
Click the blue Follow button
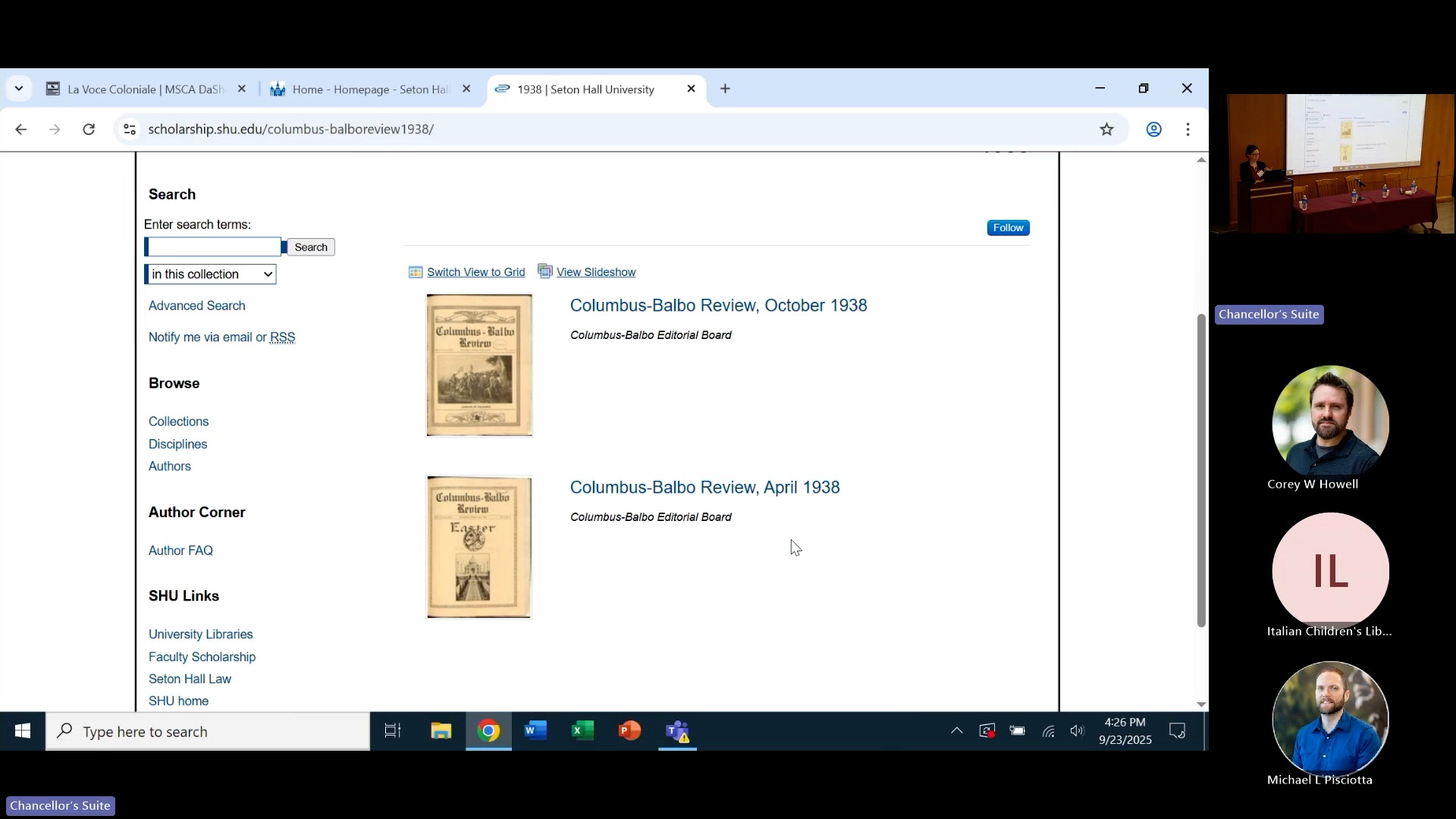coord(1008,227)
